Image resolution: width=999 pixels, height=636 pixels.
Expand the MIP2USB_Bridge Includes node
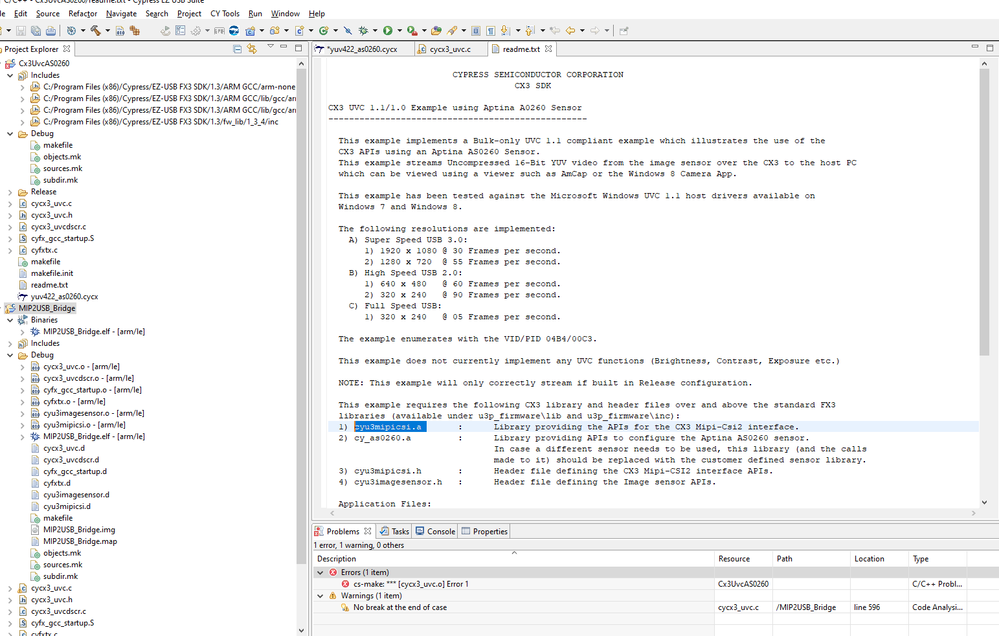10,343
